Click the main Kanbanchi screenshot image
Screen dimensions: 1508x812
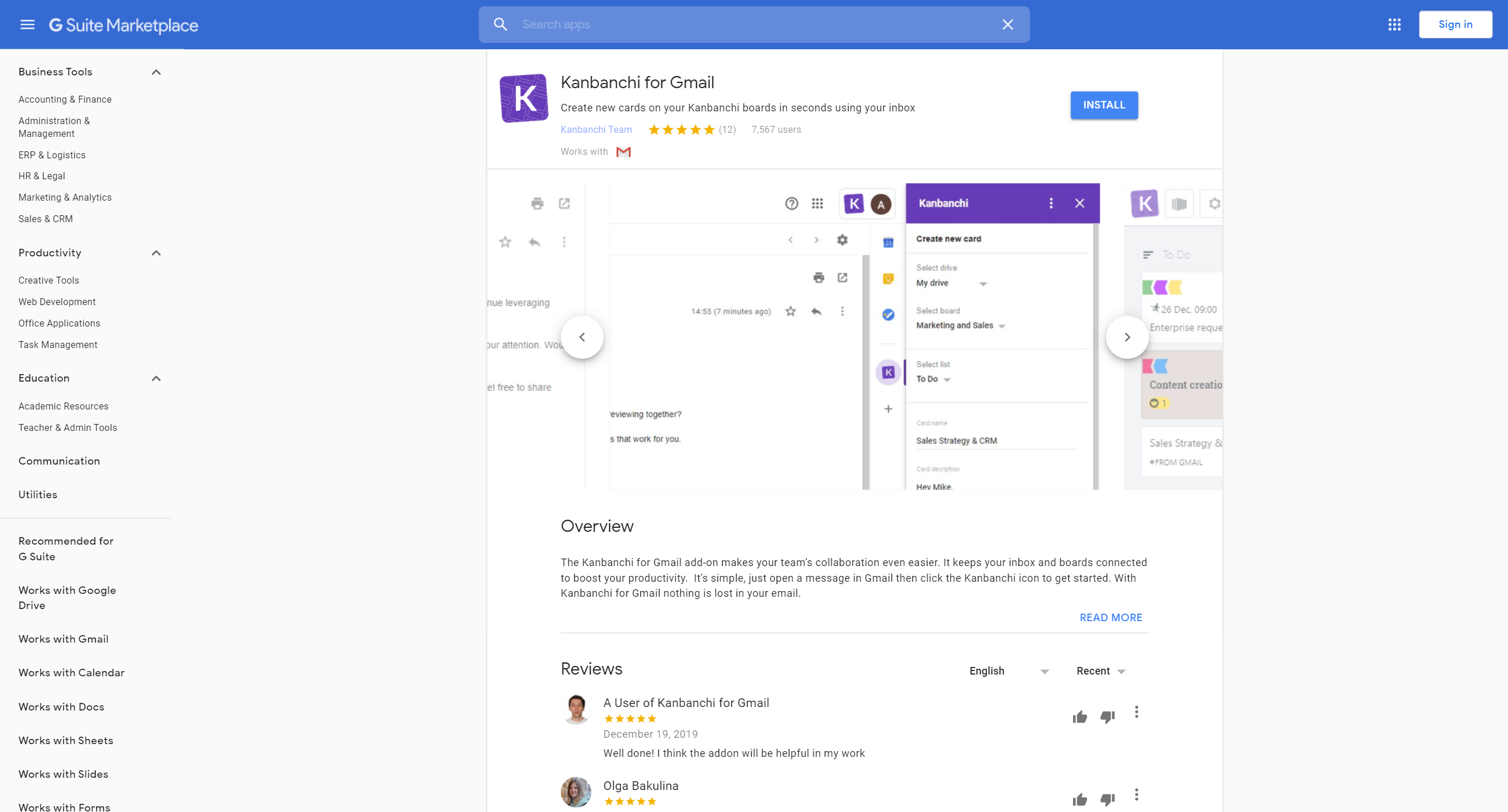(x=854, y=336)
